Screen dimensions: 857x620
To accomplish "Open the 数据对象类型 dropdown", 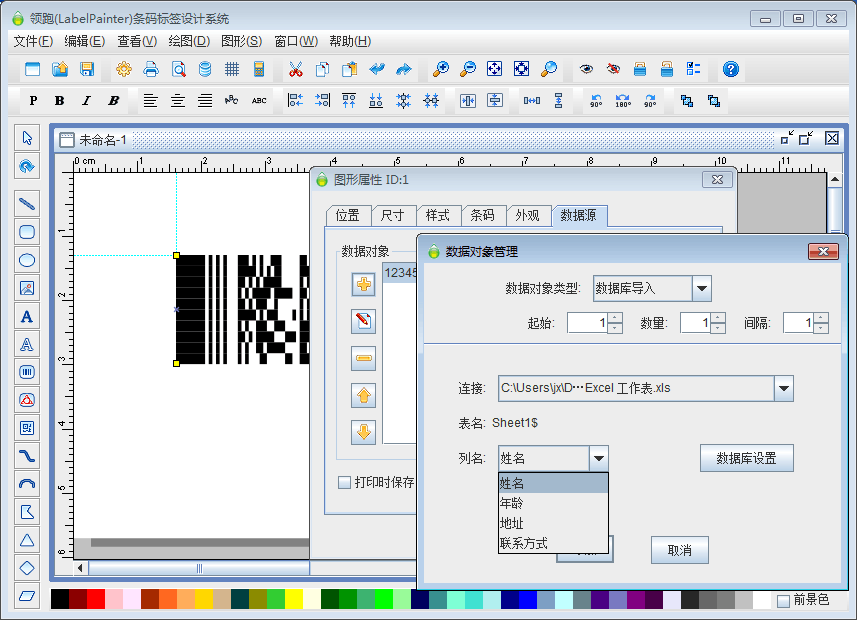I will click(x=702, y=289).
